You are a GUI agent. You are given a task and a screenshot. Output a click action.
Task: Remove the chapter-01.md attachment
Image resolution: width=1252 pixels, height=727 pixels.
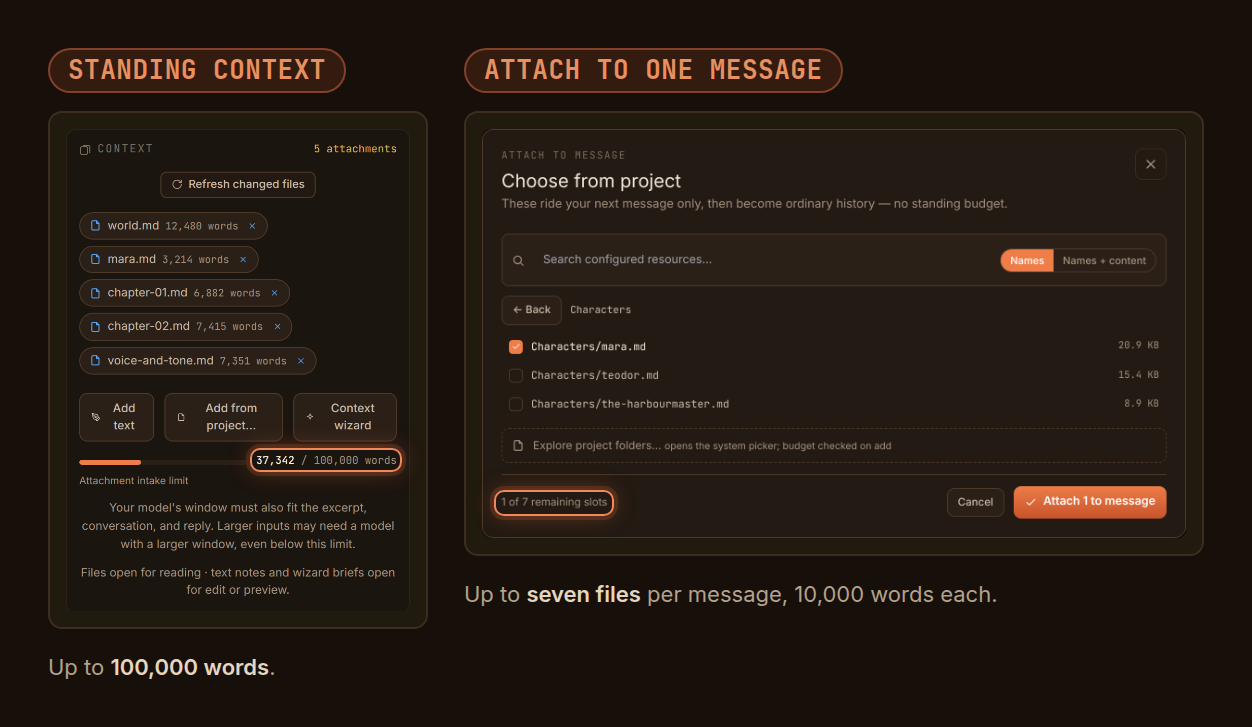[275, 293]
